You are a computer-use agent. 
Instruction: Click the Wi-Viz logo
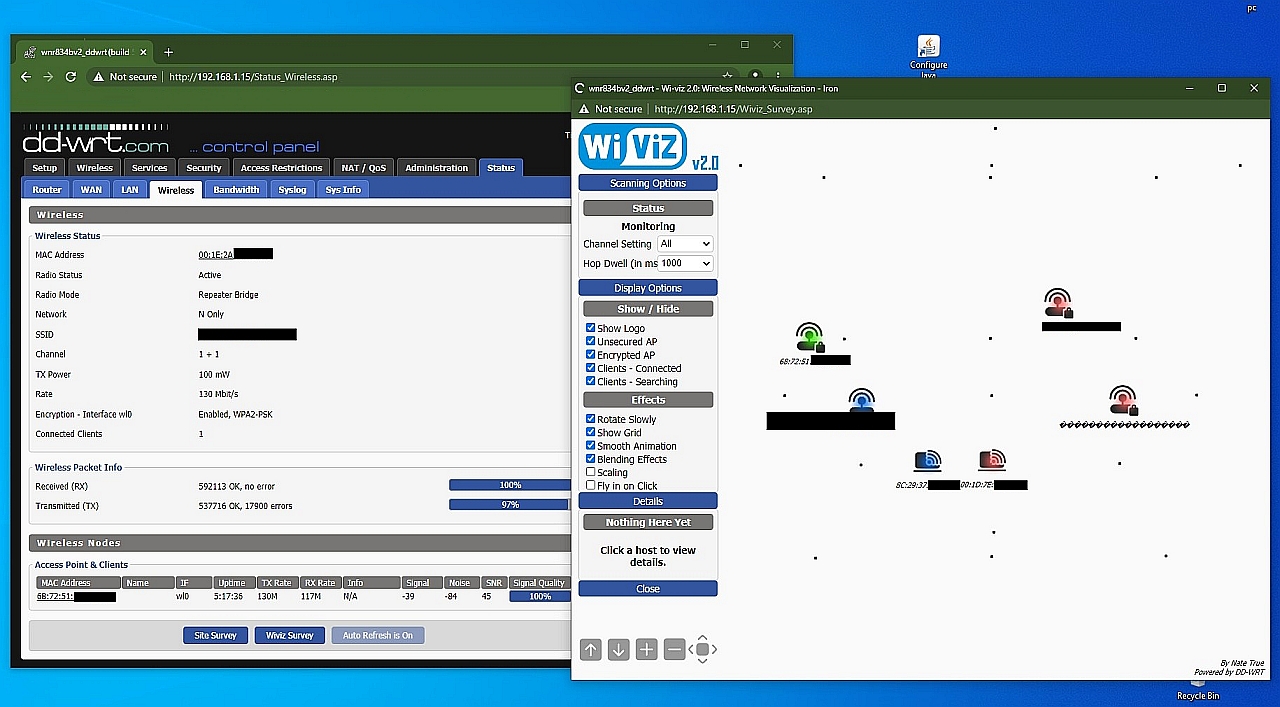click(648, 147)
